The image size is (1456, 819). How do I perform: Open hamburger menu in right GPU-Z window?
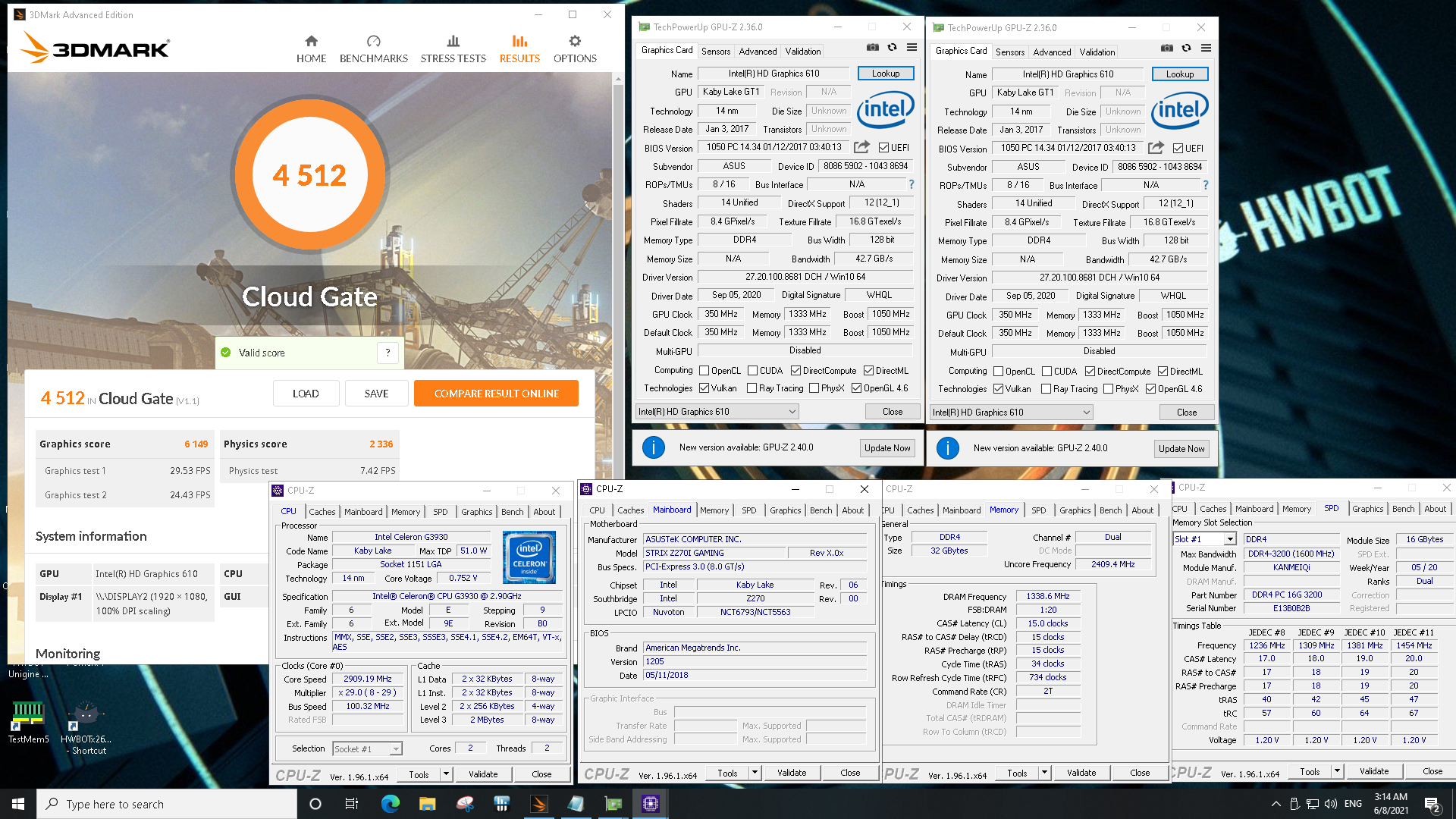click(x=1206, y=48)
